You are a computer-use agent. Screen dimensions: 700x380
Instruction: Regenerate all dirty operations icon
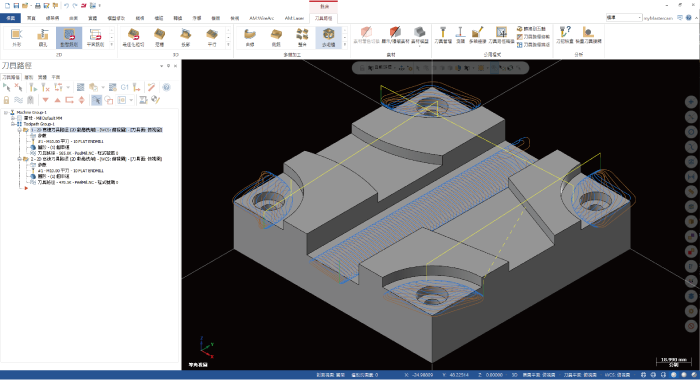click(x=45, y=87)
